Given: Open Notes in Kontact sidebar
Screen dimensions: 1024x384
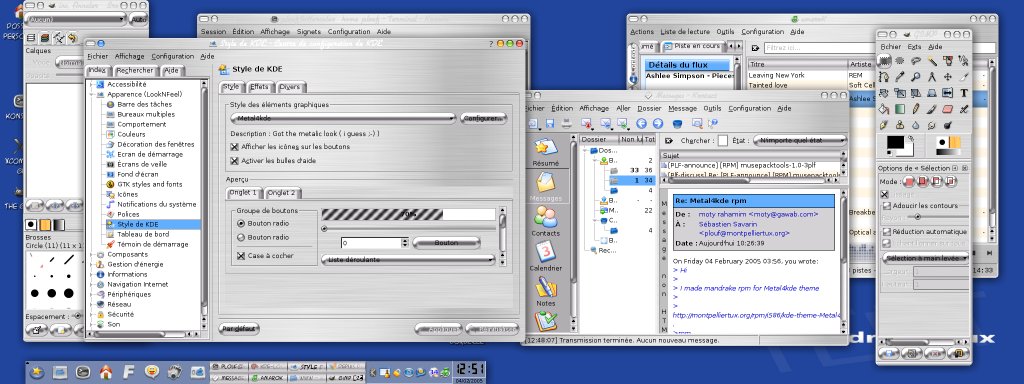Looking at the screenshot, I should [545, 292].
